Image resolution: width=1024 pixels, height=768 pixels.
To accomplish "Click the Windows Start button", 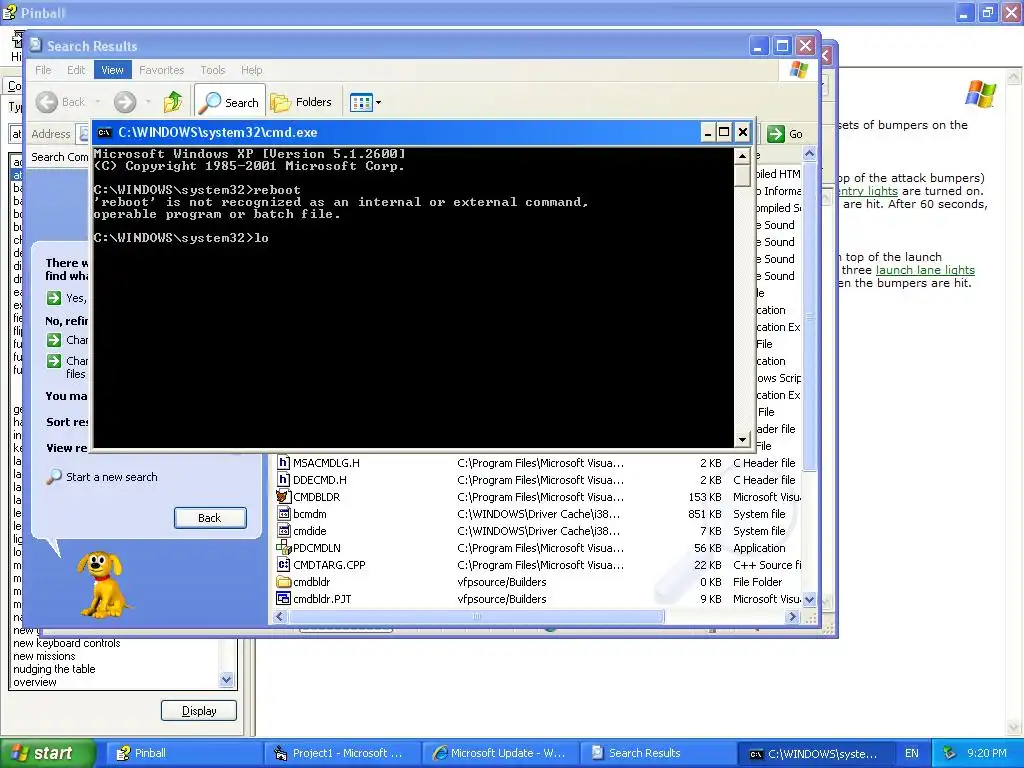I will (47, 753).
